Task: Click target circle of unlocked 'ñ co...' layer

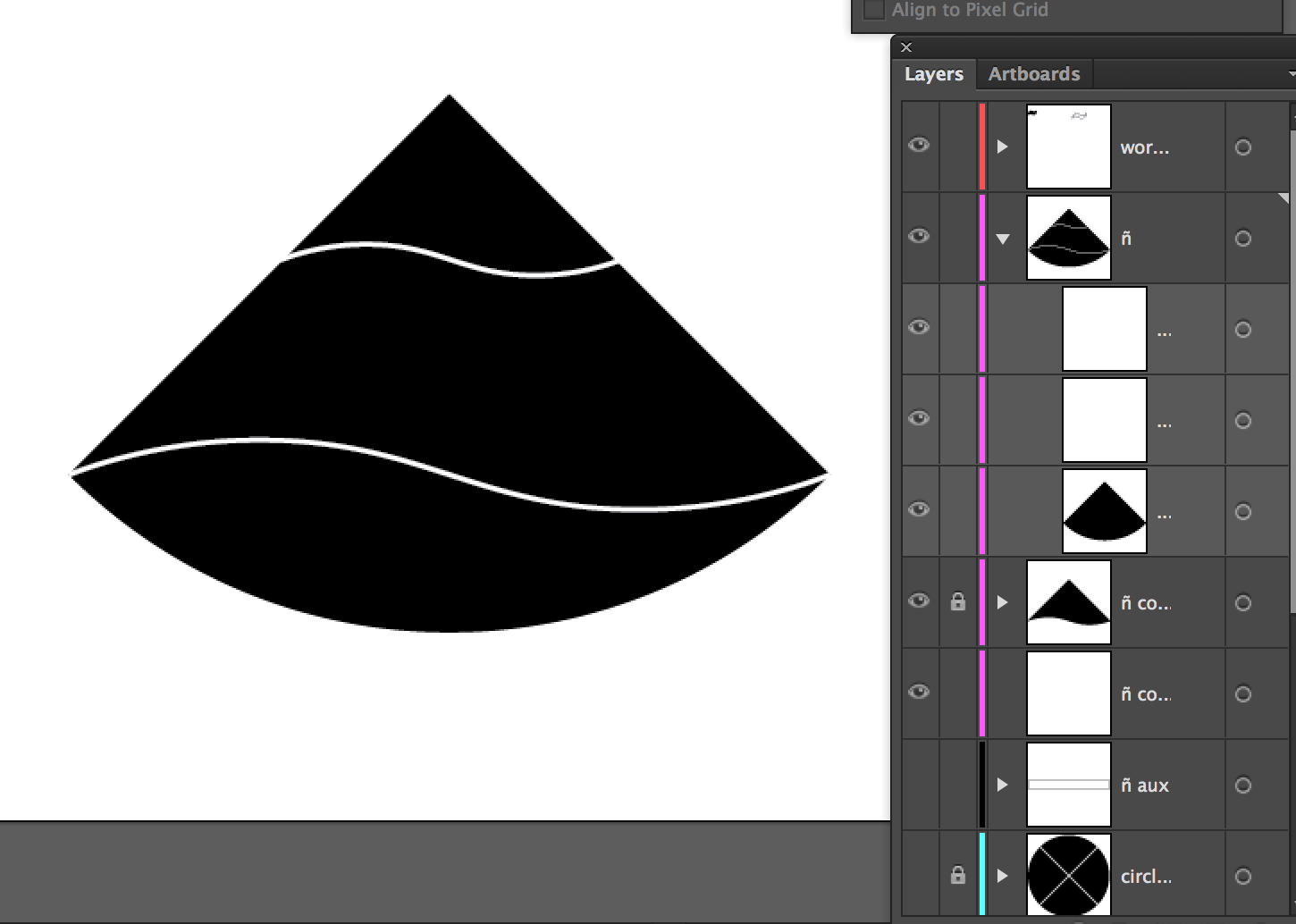Action: [1243, 694]
